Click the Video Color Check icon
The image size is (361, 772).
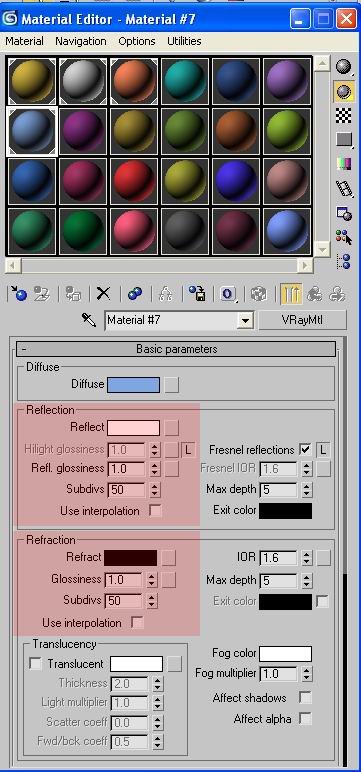coord(344,164)
